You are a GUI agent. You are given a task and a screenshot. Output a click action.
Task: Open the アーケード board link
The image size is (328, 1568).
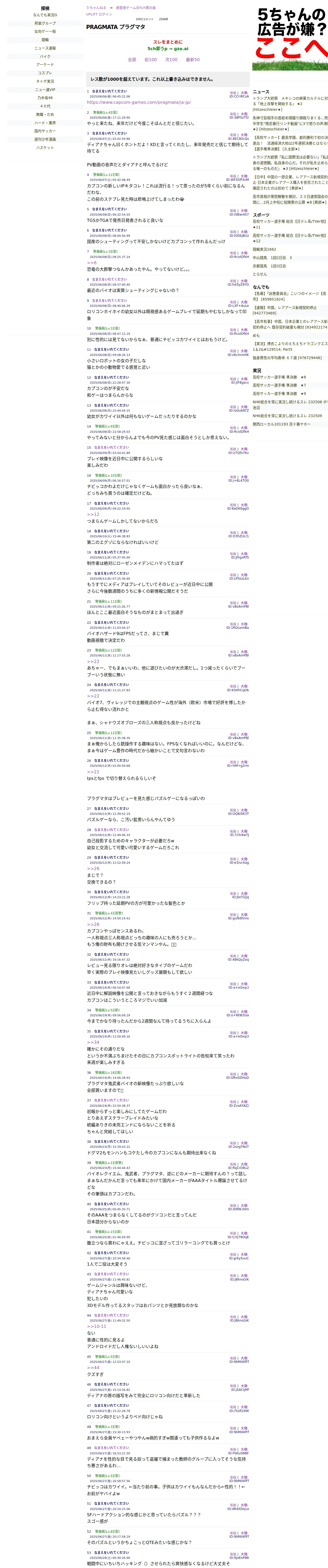[45, 65]
